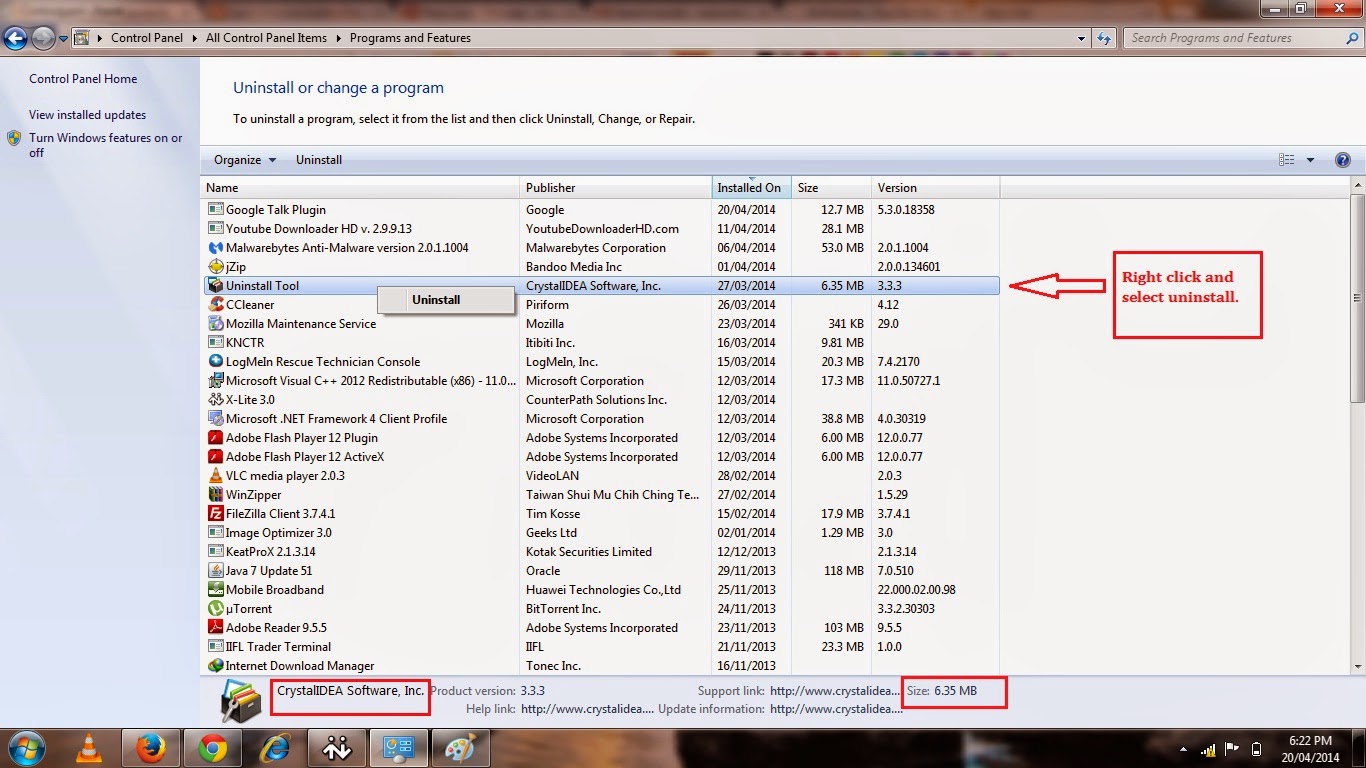Click the Google Talk Plugin program icon
Viewport: 1366px width, 768px height.
pyautogui.click(x=215, y=210)
